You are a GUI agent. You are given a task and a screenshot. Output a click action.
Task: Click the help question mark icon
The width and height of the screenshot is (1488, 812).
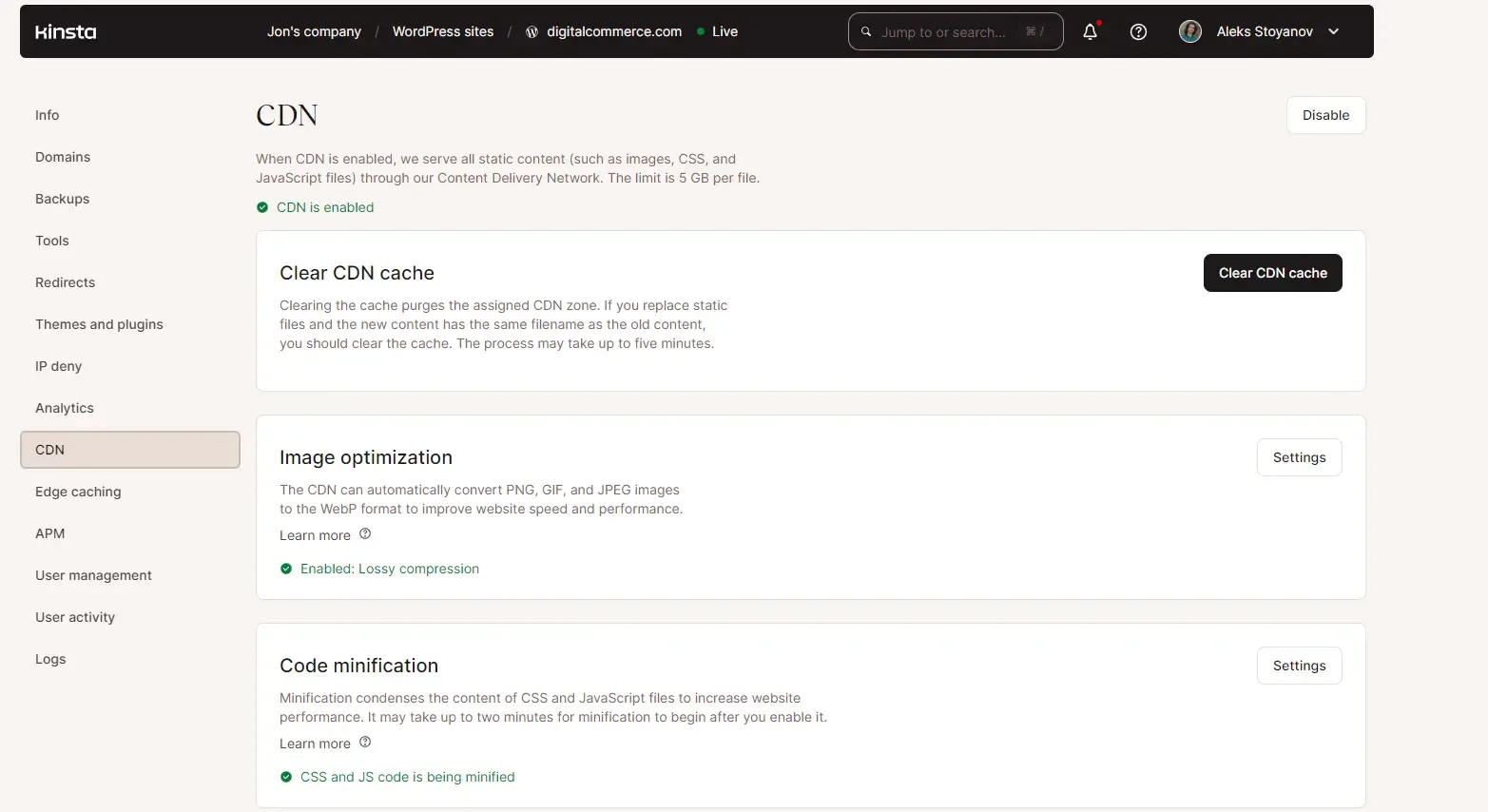[x=1138, y=31]
